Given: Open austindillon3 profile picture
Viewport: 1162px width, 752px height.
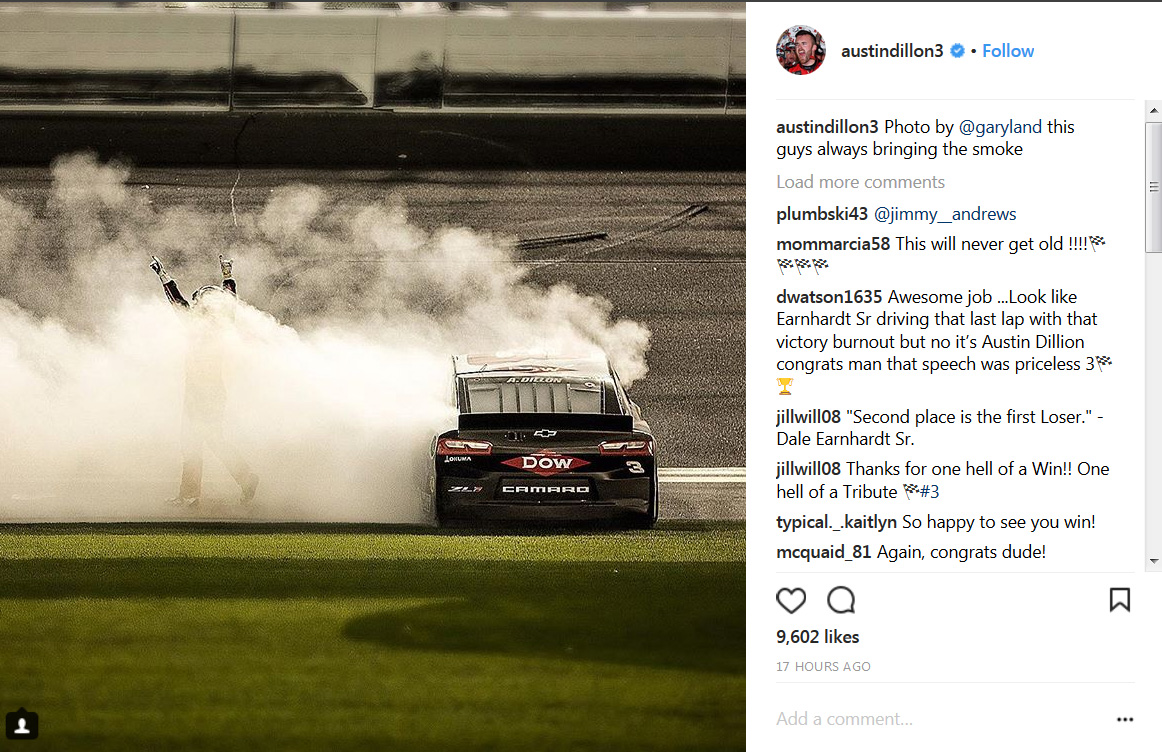Looking at the screenshot, I should coord(801,50).
